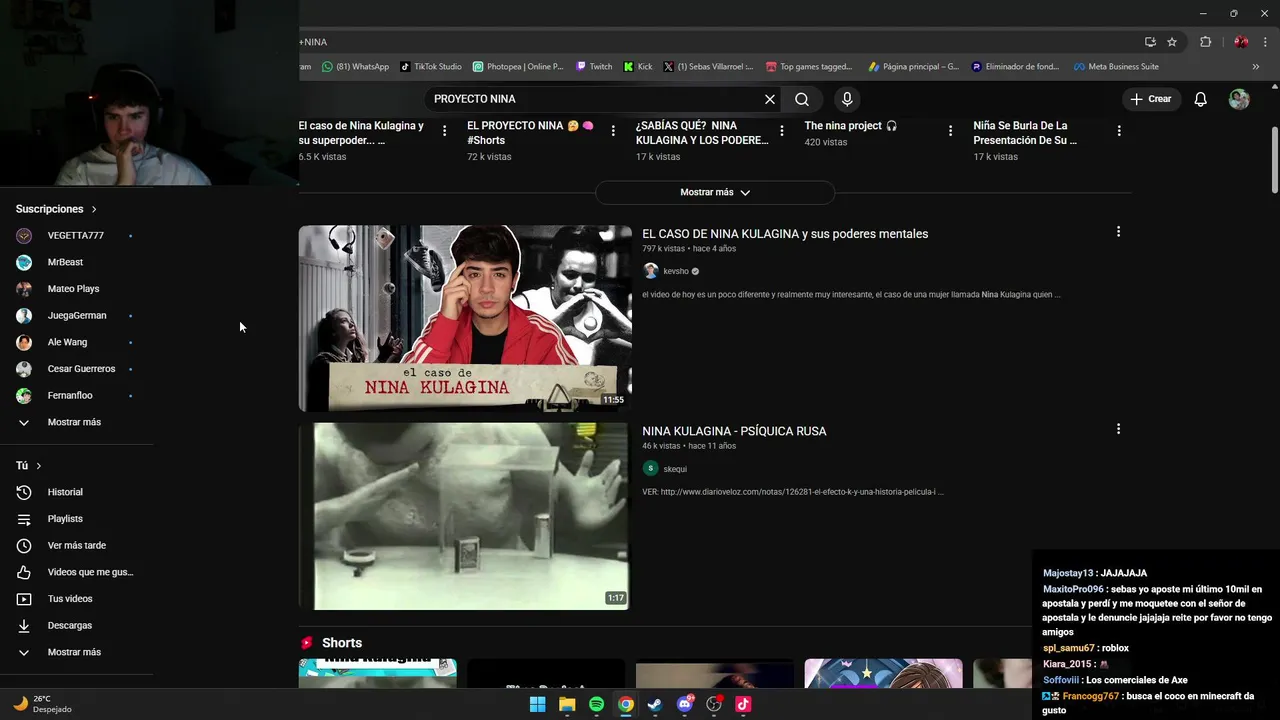Open options for Niña Se Burla short
1280x720 pixels.
[1119, 131]
